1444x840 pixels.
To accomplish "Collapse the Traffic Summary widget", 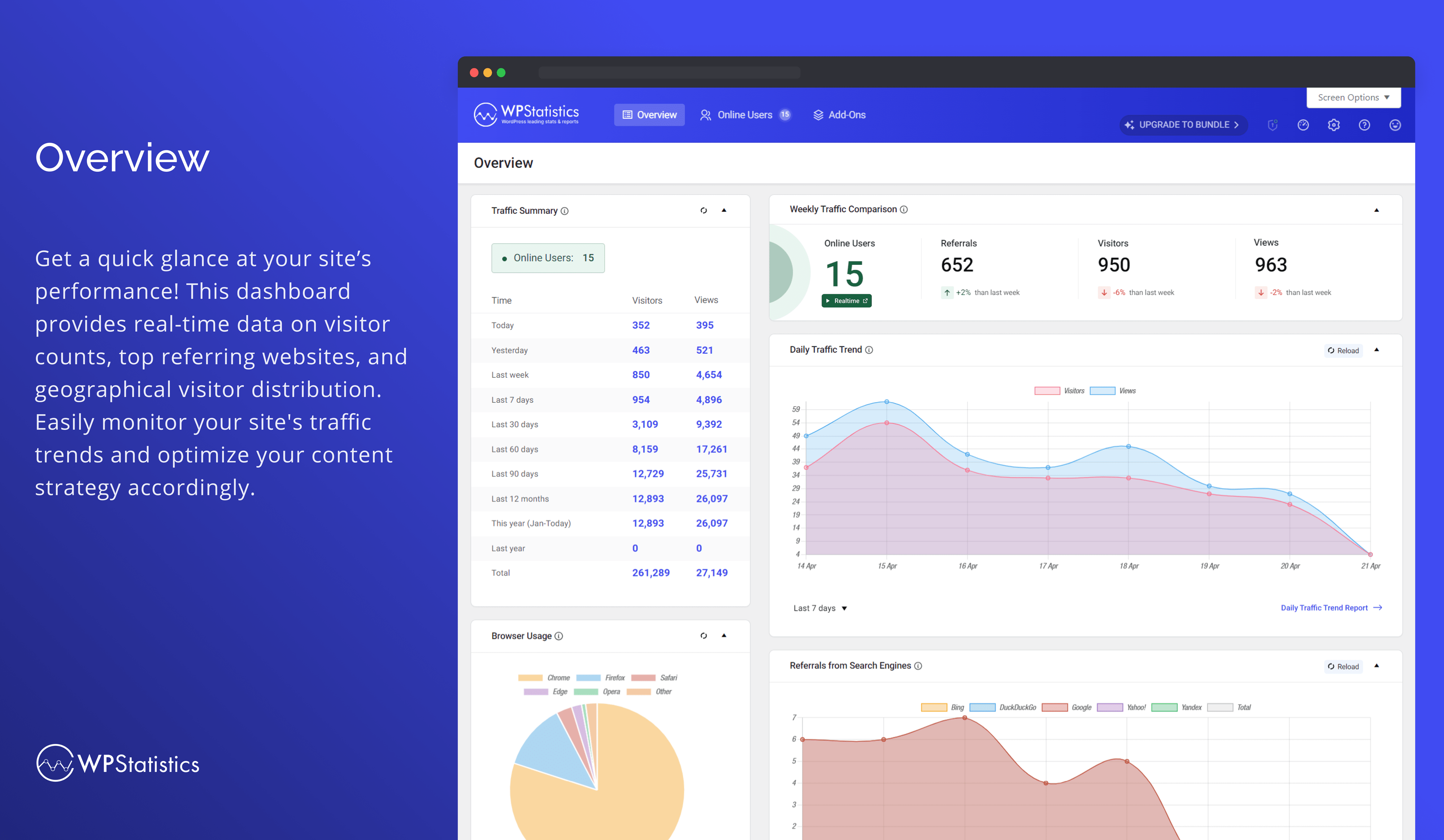I will pyautogui.click(x=724, y=210).
